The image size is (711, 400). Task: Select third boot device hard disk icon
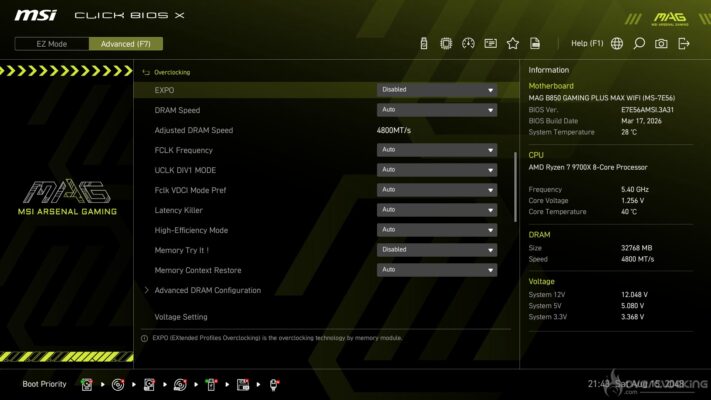click(149, 385)
